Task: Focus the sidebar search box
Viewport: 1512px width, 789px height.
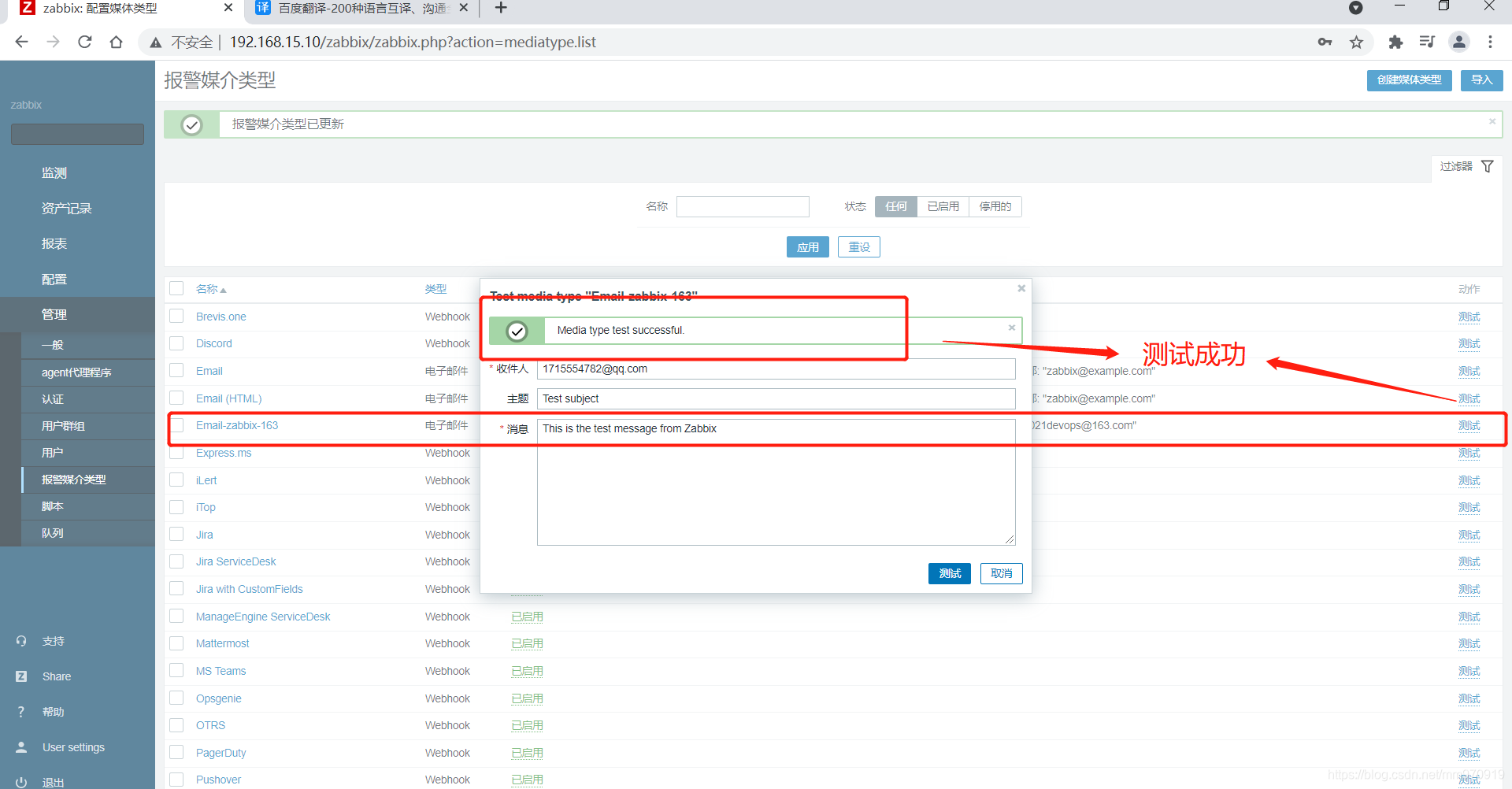Action: pyautogui.click(x=77, y=134)
